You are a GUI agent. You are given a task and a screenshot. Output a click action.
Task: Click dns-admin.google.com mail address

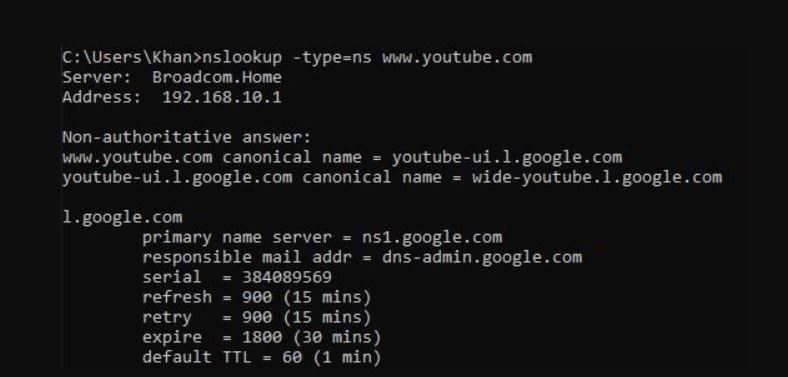[x=482, y=258]
